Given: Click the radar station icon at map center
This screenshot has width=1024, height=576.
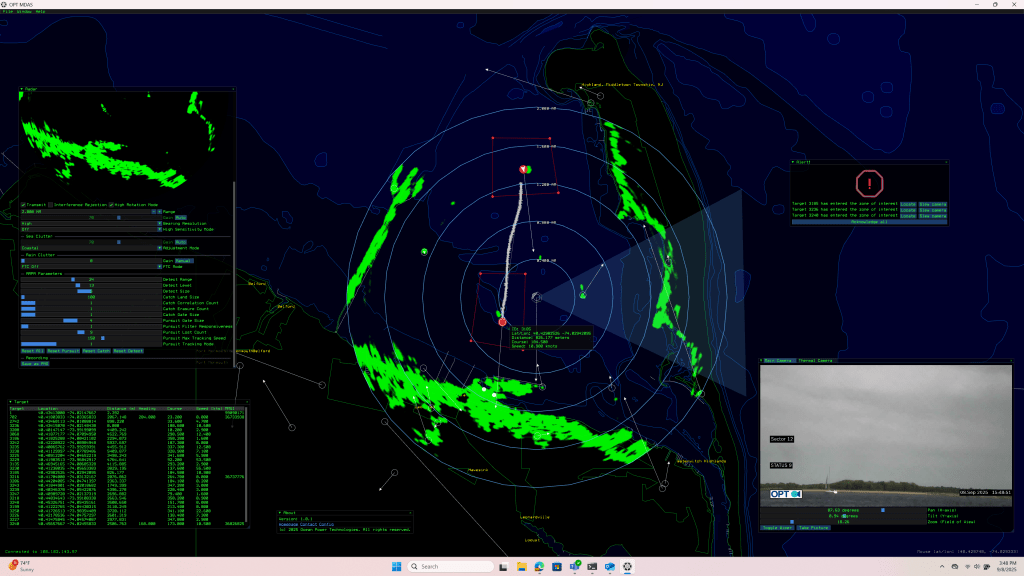Looking at the screenshot, I should pyautogui.click(x=538, y=296).
